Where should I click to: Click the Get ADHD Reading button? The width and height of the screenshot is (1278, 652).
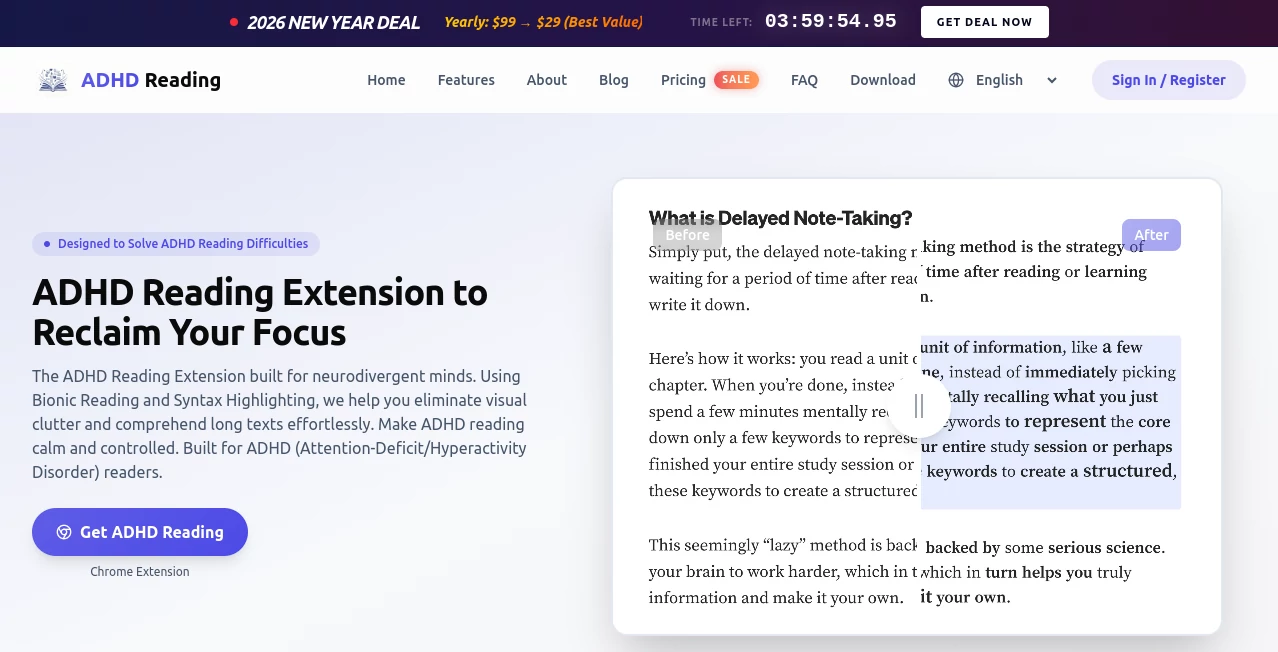[140, 532]
